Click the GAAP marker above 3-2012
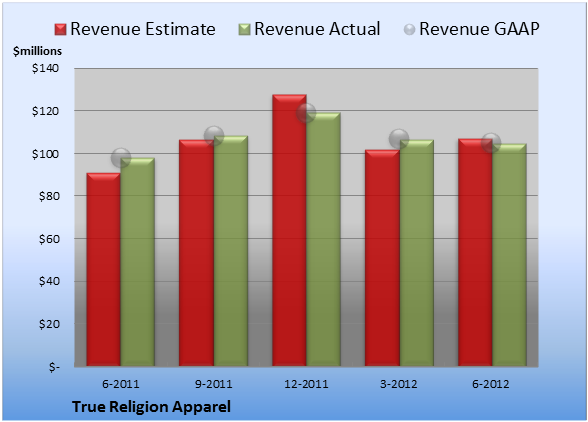 pos(399,139)
